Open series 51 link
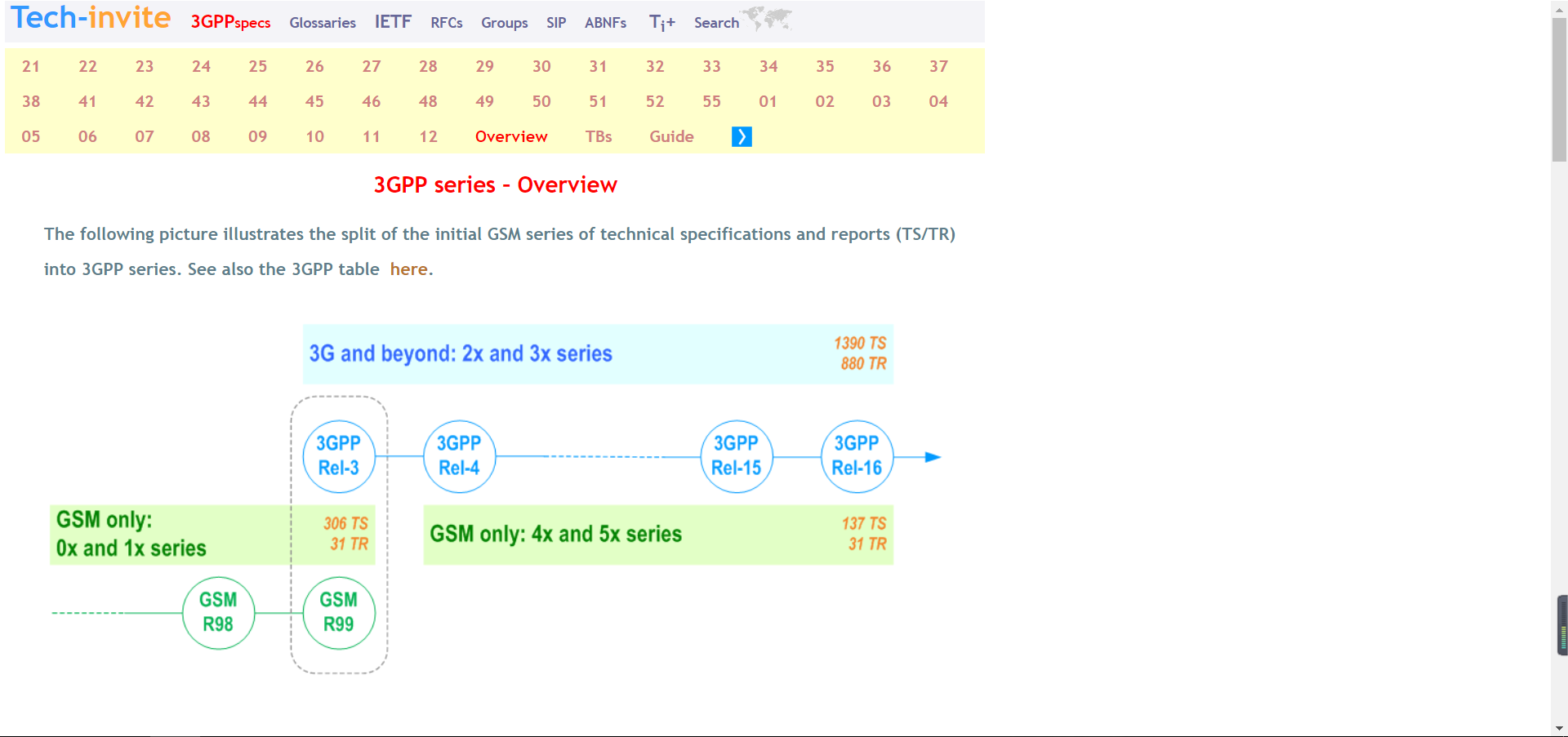Viewport: 1568px width, 737px height. (x=598, y=101)
